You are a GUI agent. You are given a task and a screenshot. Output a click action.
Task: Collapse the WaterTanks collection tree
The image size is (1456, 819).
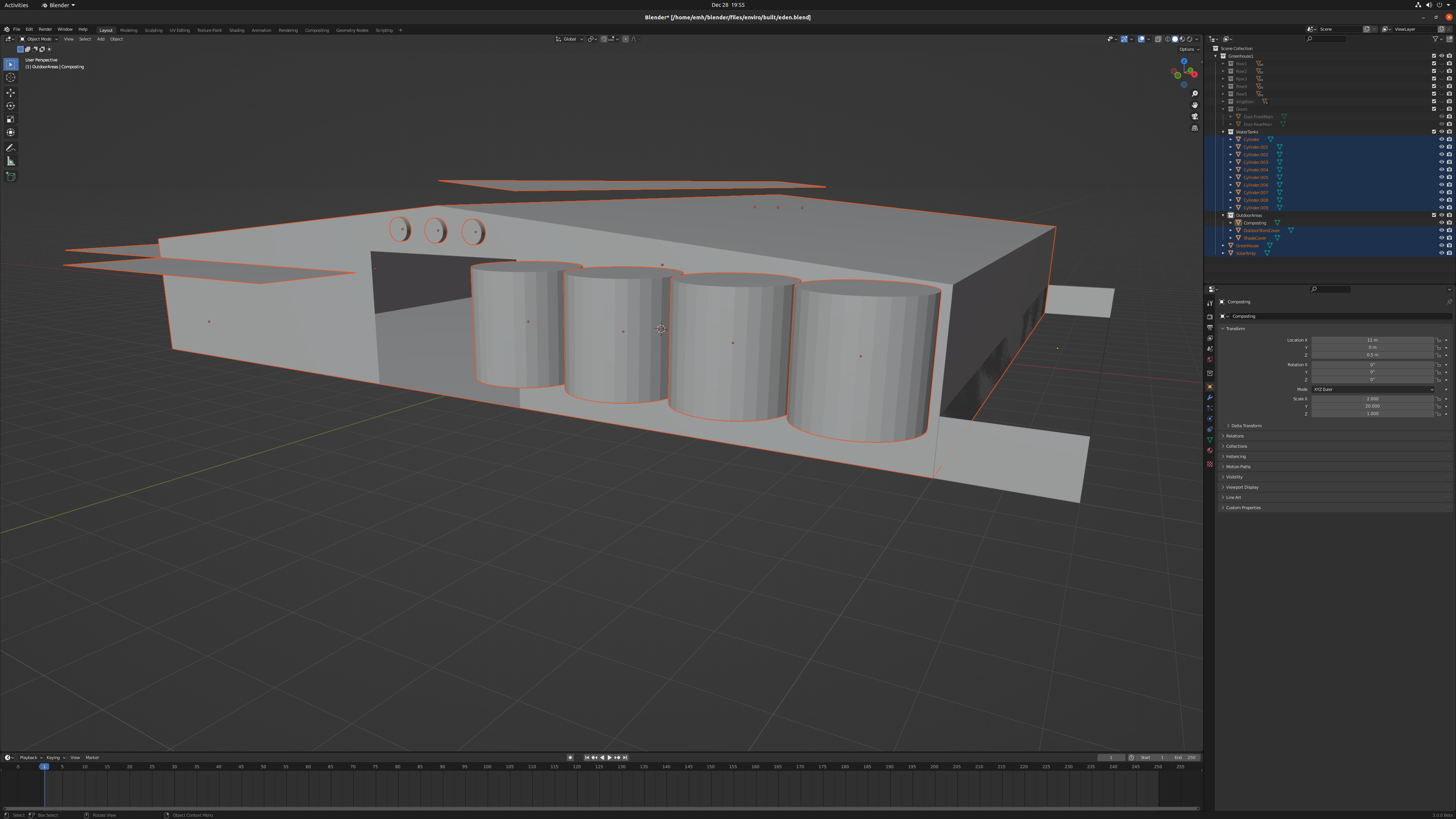point(1223,132)
